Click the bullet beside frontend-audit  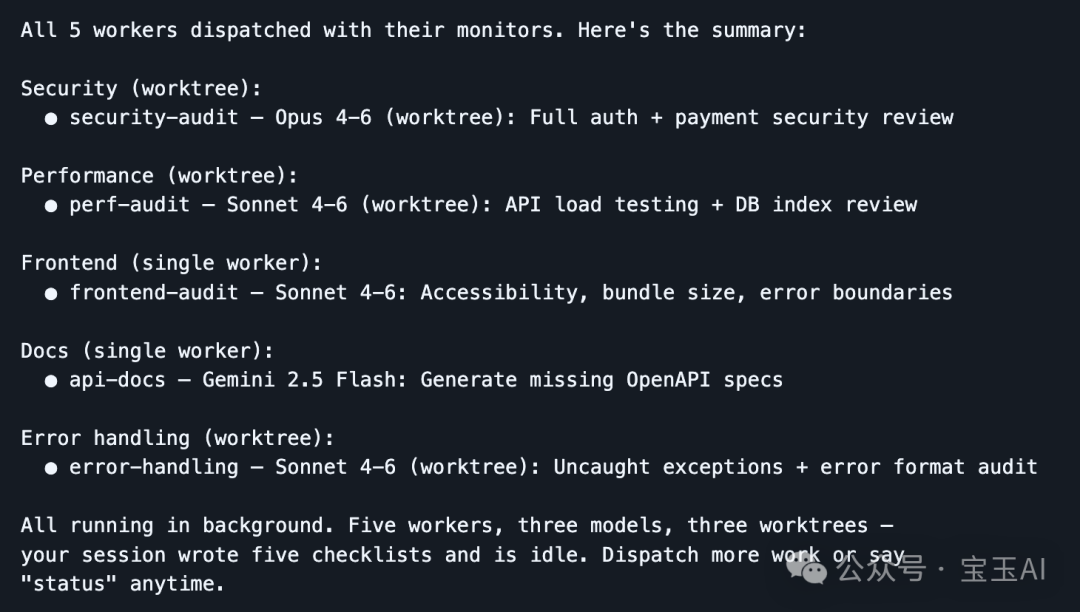pyautogui.click(x=51, y=293)
